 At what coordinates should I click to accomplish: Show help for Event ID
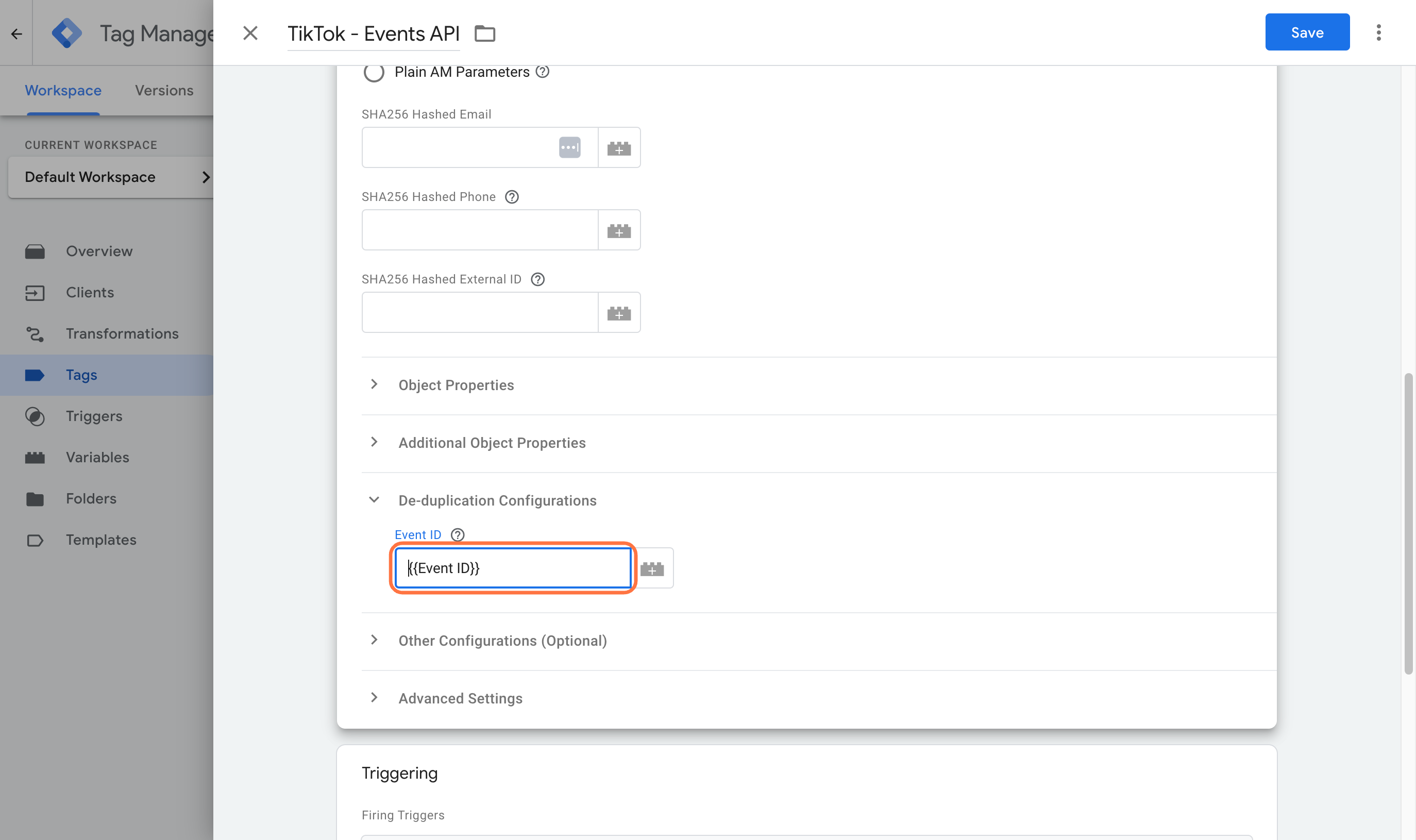[x=457, y=534]
